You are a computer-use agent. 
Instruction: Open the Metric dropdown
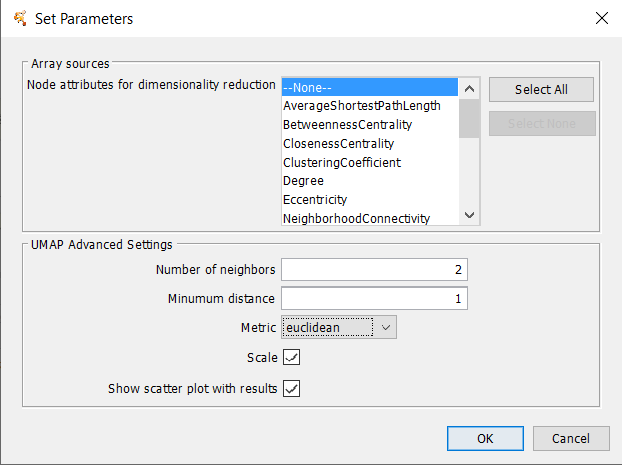(339, 327)
